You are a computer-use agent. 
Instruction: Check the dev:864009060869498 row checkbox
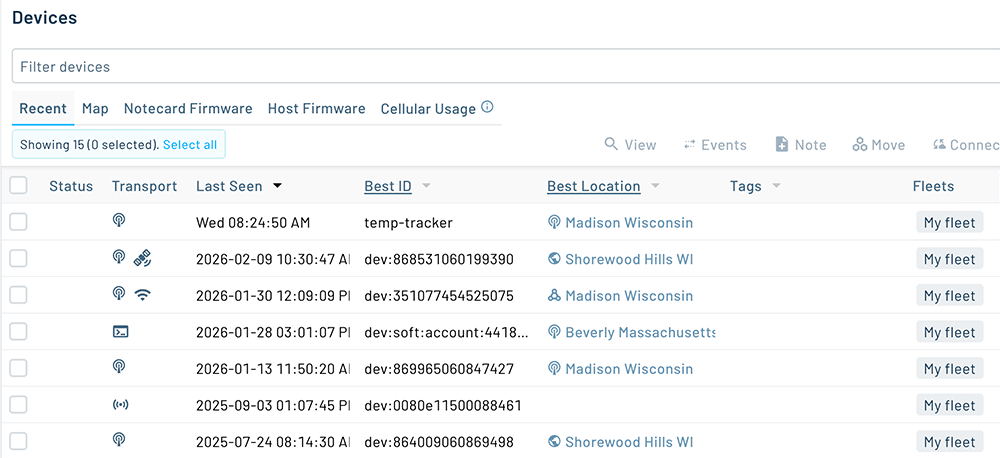(x=18, y=441)
